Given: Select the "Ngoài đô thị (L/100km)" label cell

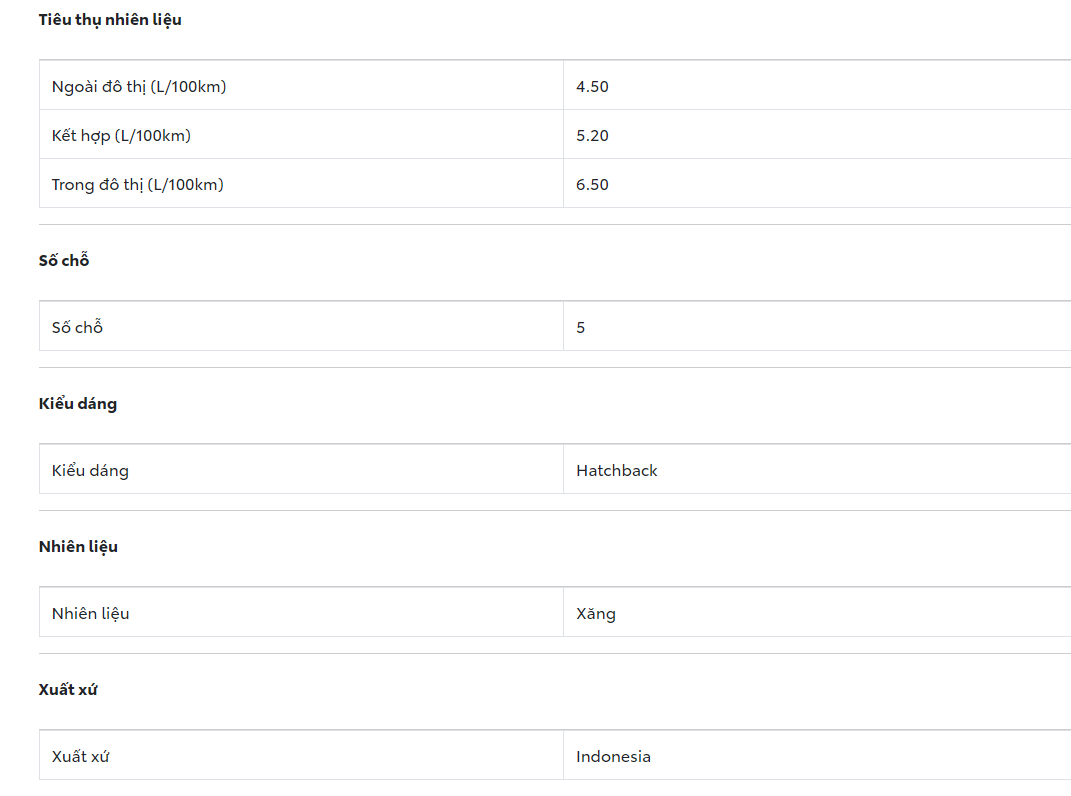Looking at the screenshot, I should click(x=139, y=87).
